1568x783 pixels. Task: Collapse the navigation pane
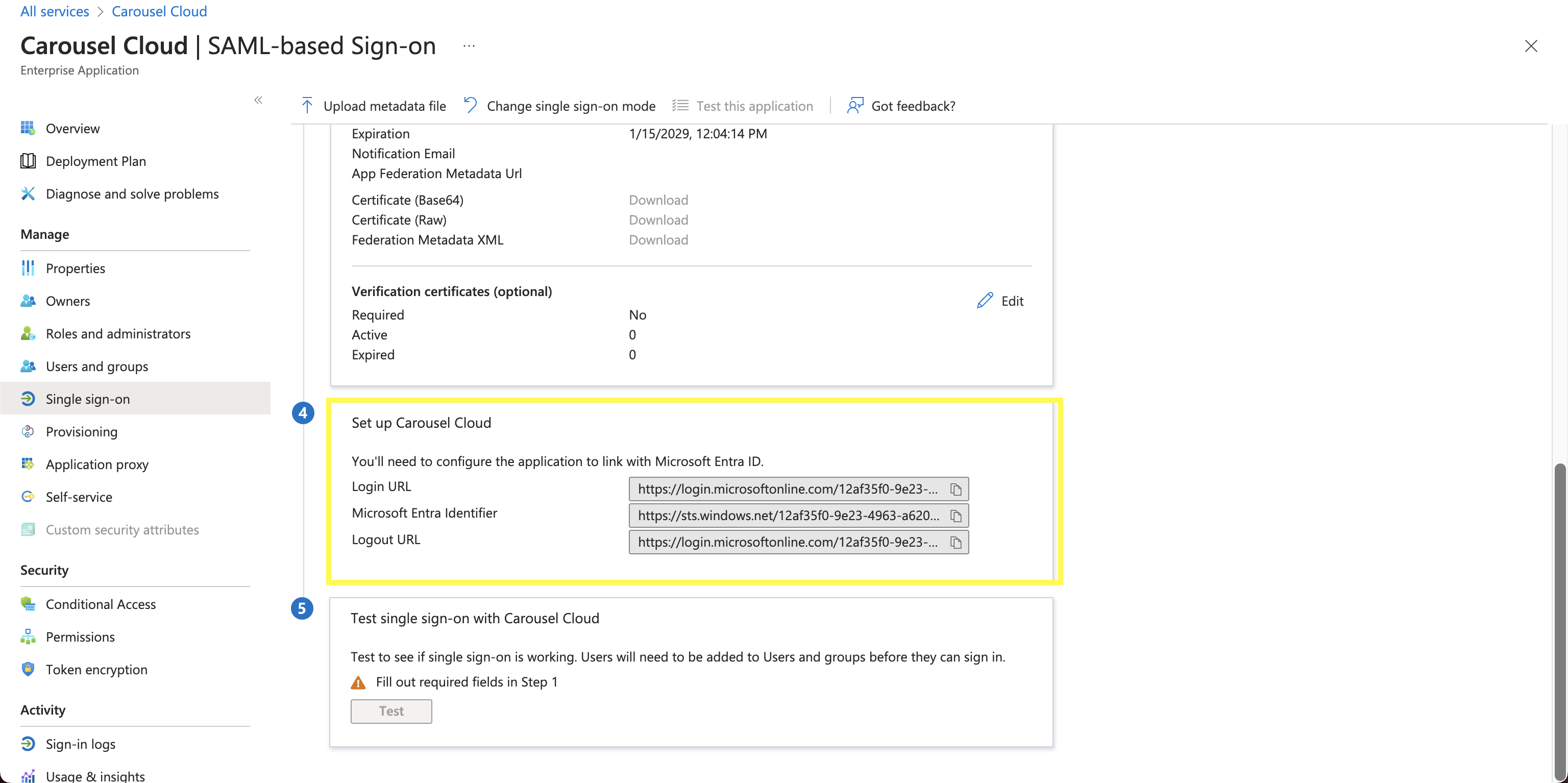coord(257,100)
